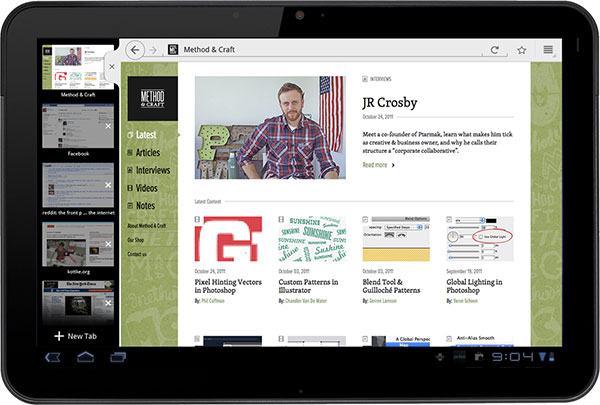Bookmark this page with the star

[522, 50]
